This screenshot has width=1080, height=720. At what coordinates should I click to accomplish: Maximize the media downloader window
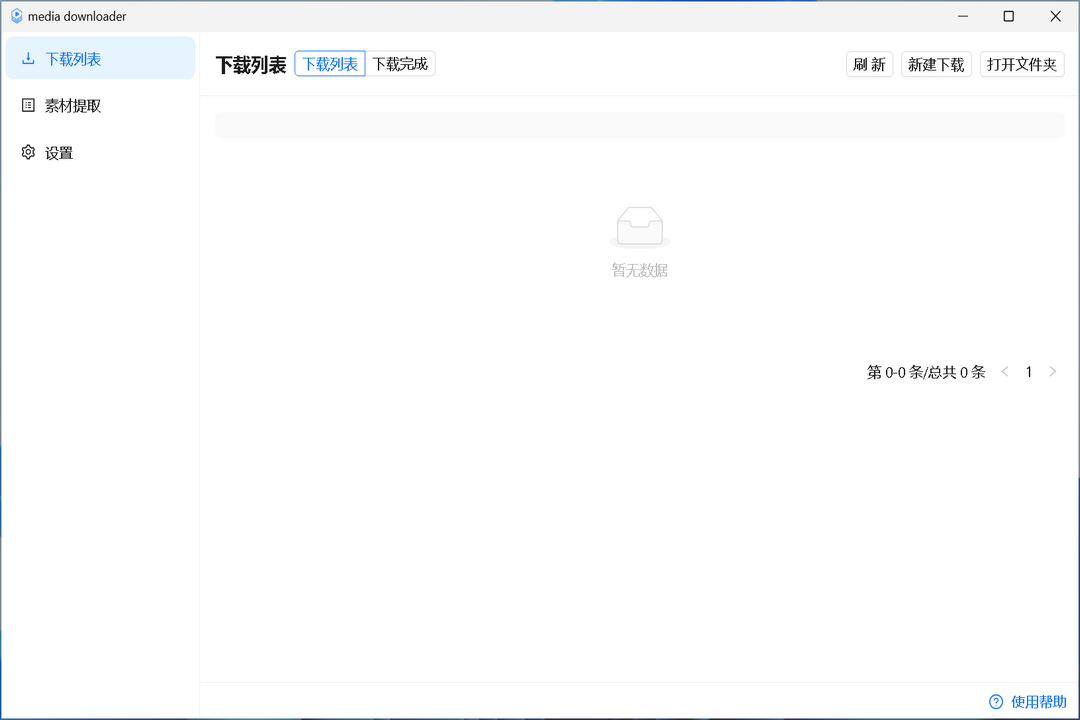click(1008, 16)
